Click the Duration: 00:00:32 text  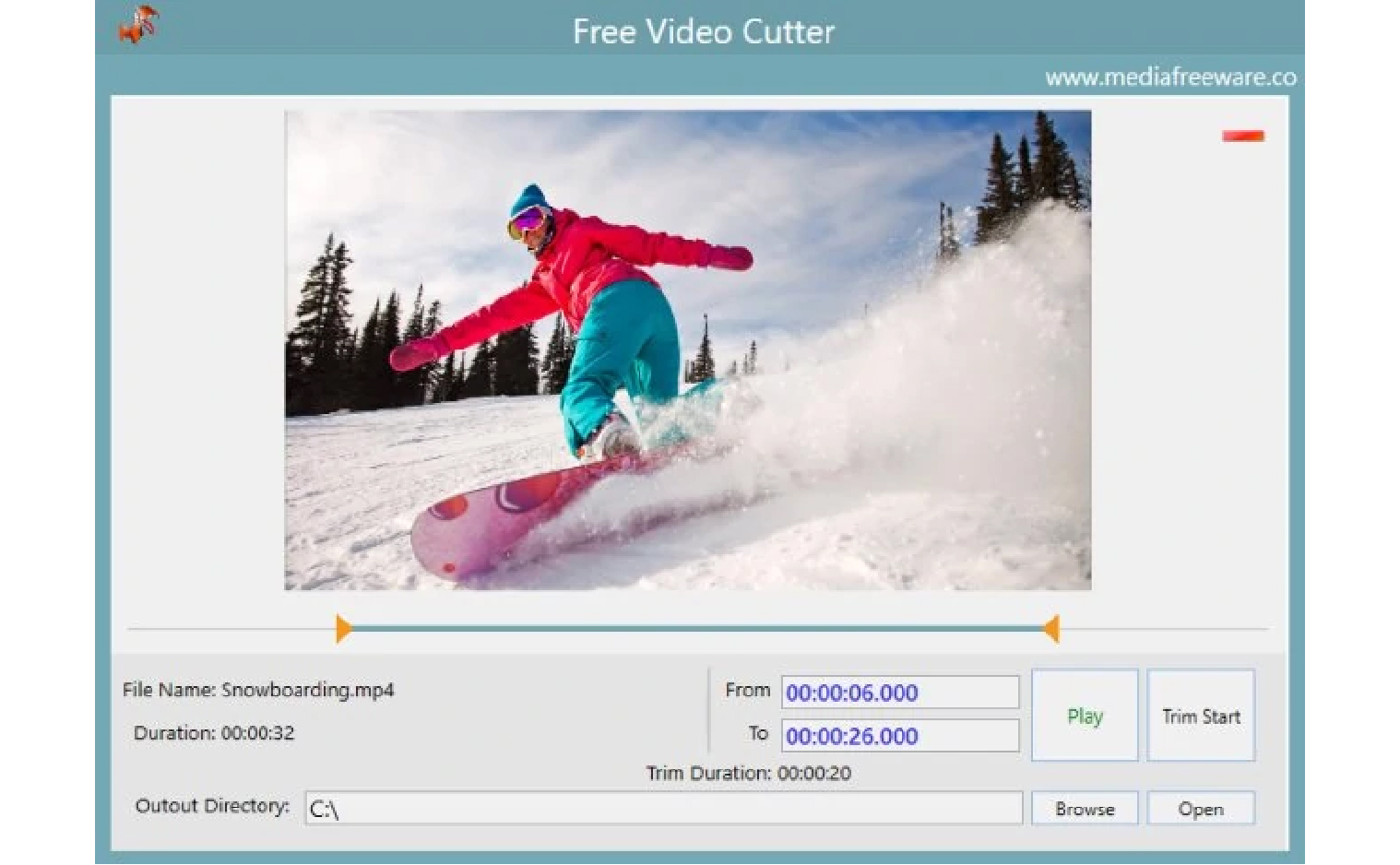[214, 733]
